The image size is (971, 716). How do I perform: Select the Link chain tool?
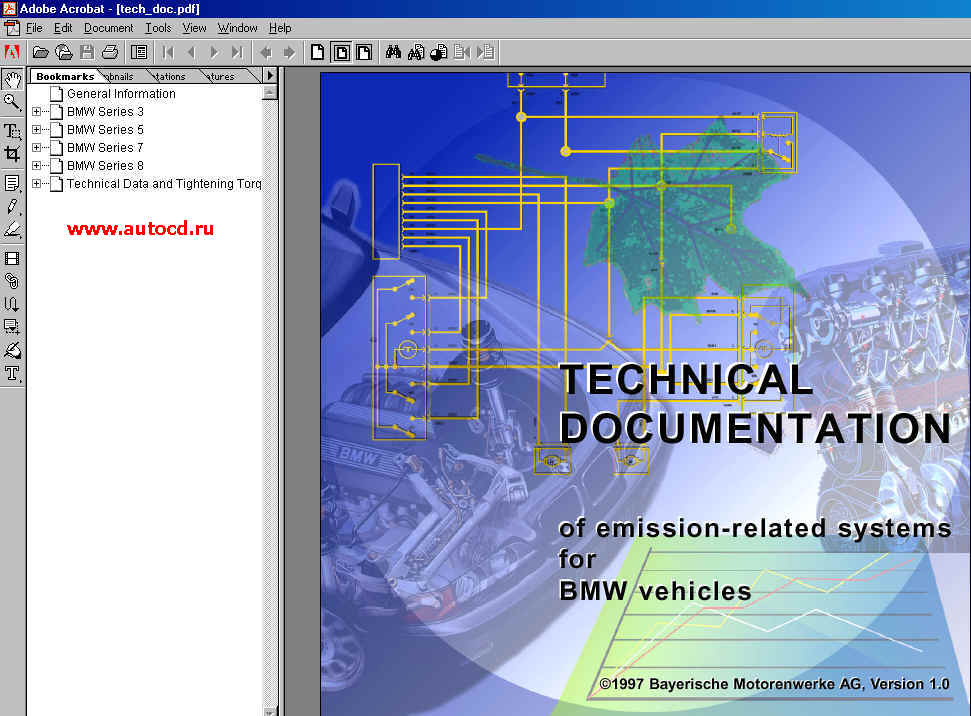tap(12, 281)
